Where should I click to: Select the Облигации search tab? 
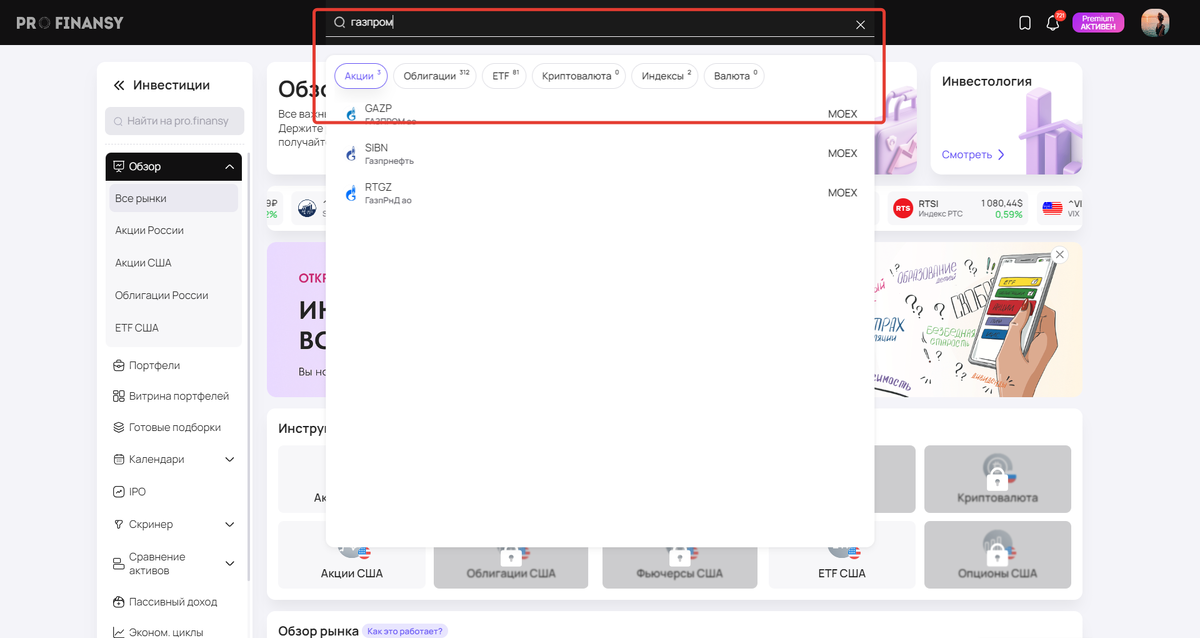pyautogui.click(x=435, y=76)
